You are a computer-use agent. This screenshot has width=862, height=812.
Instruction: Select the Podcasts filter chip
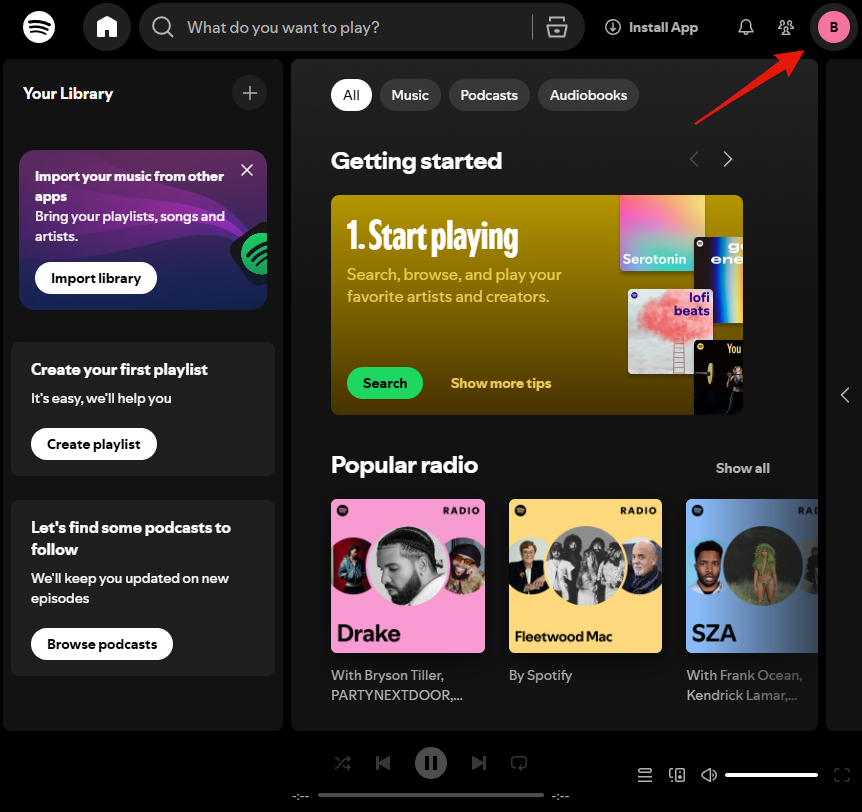[x=489, y=95]
